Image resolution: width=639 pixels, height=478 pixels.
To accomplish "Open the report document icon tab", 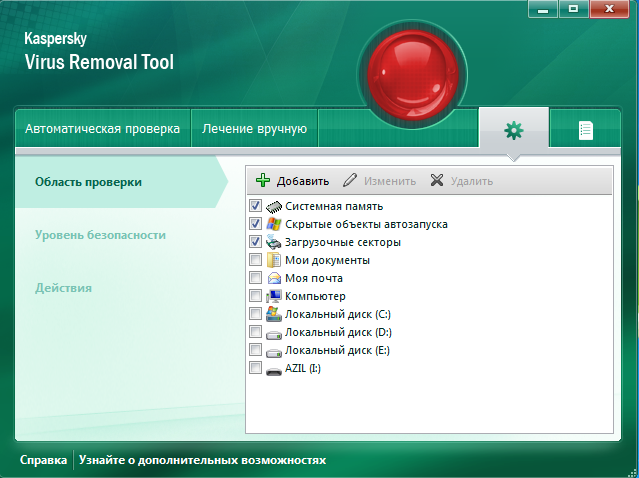I will point(586,130).
